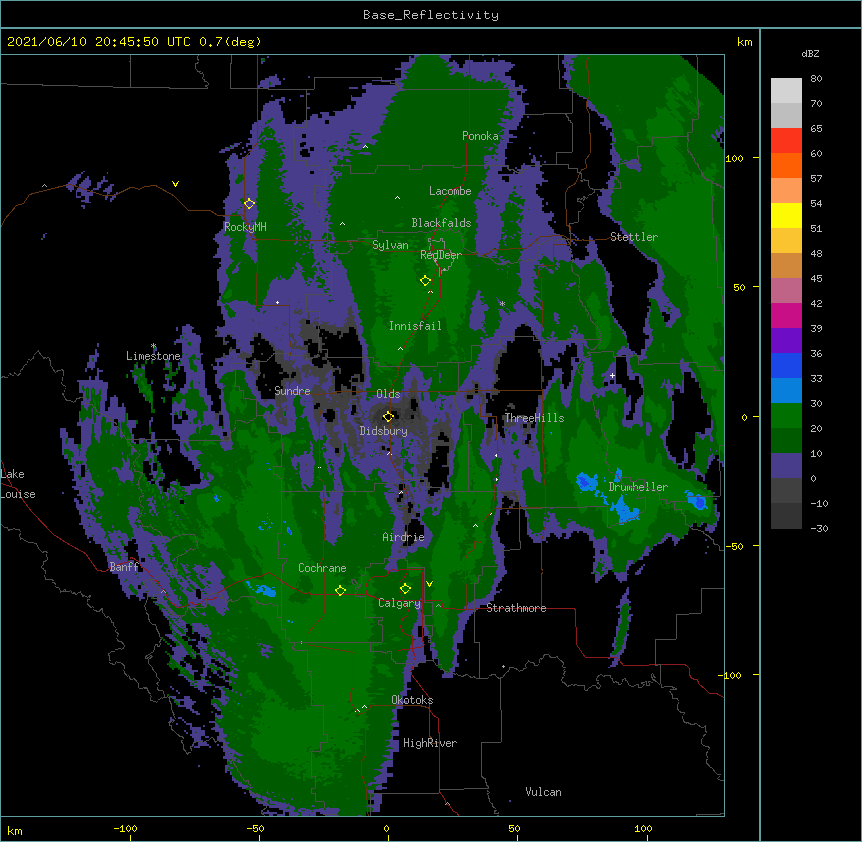Click the Okotoks town label
The image size is (862, 842).
tap(412, 700)
